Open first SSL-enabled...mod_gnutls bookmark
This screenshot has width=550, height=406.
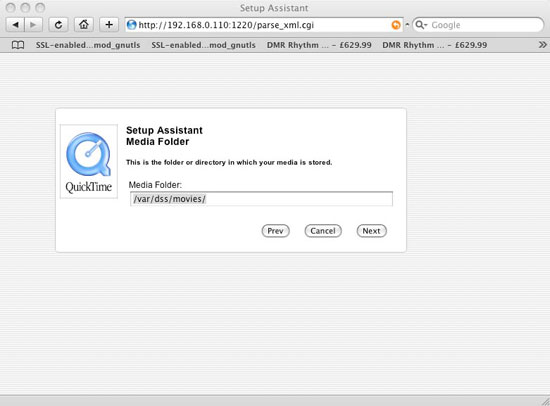(88, 45)
